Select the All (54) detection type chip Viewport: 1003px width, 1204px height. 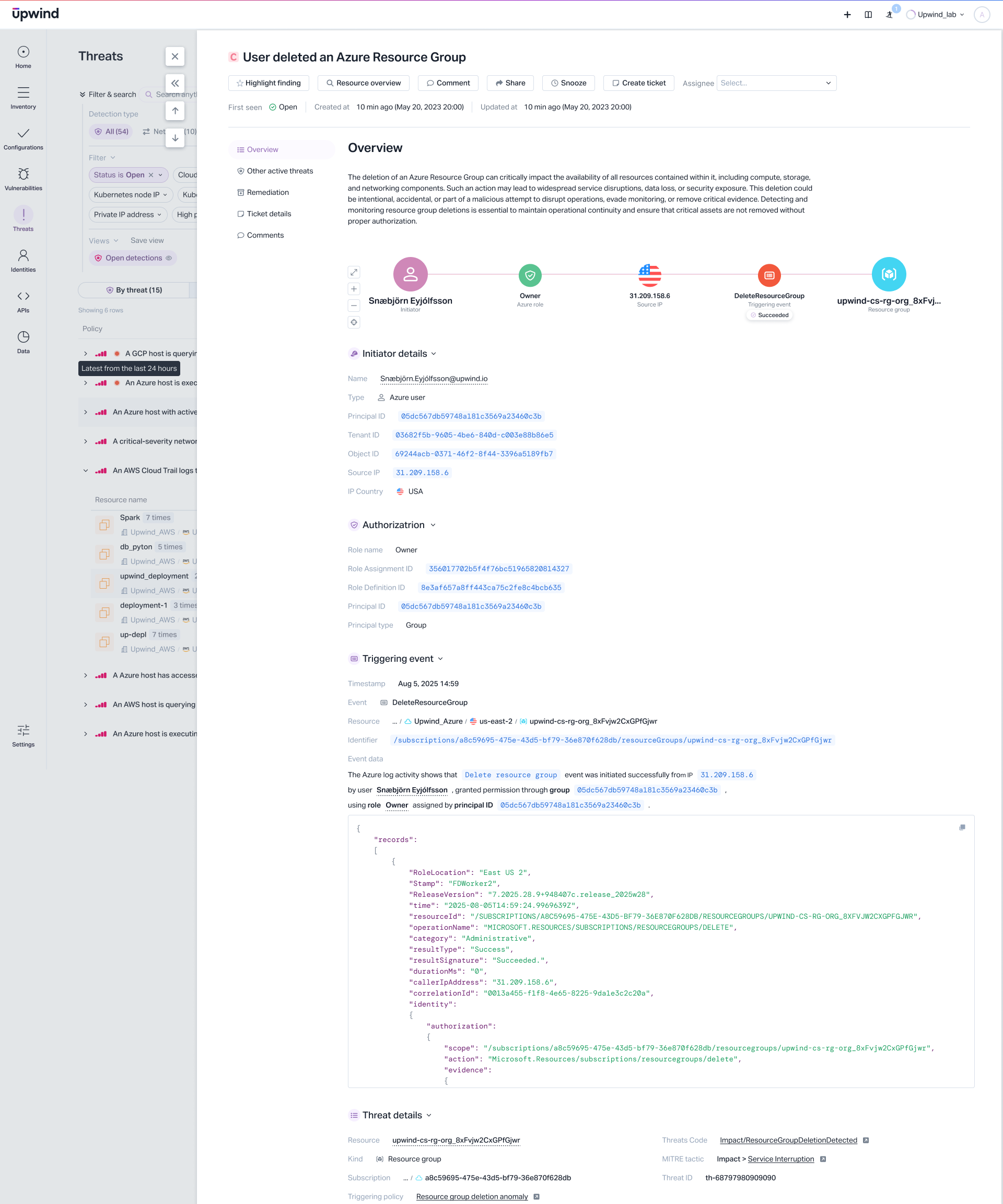pos(111,131)
